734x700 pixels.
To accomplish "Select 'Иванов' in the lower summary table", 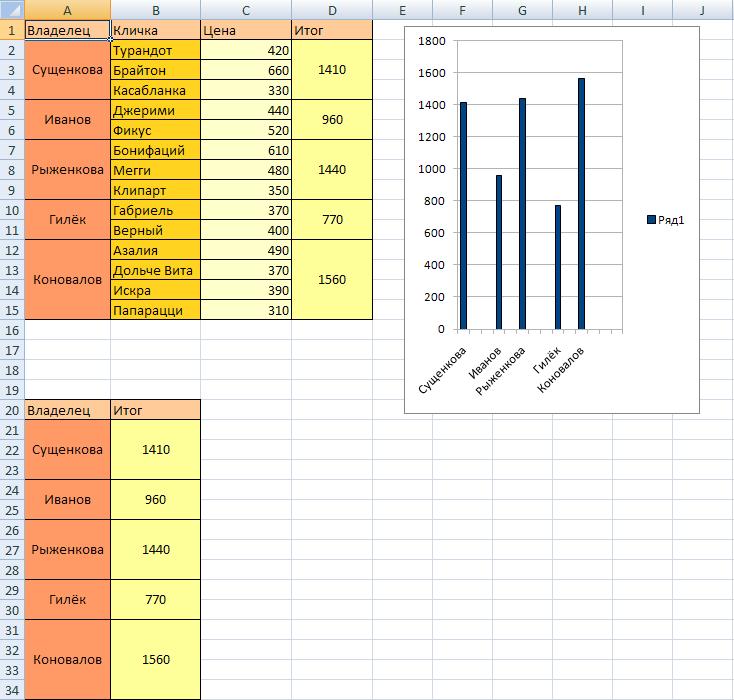I will click(x=67, y=500).
